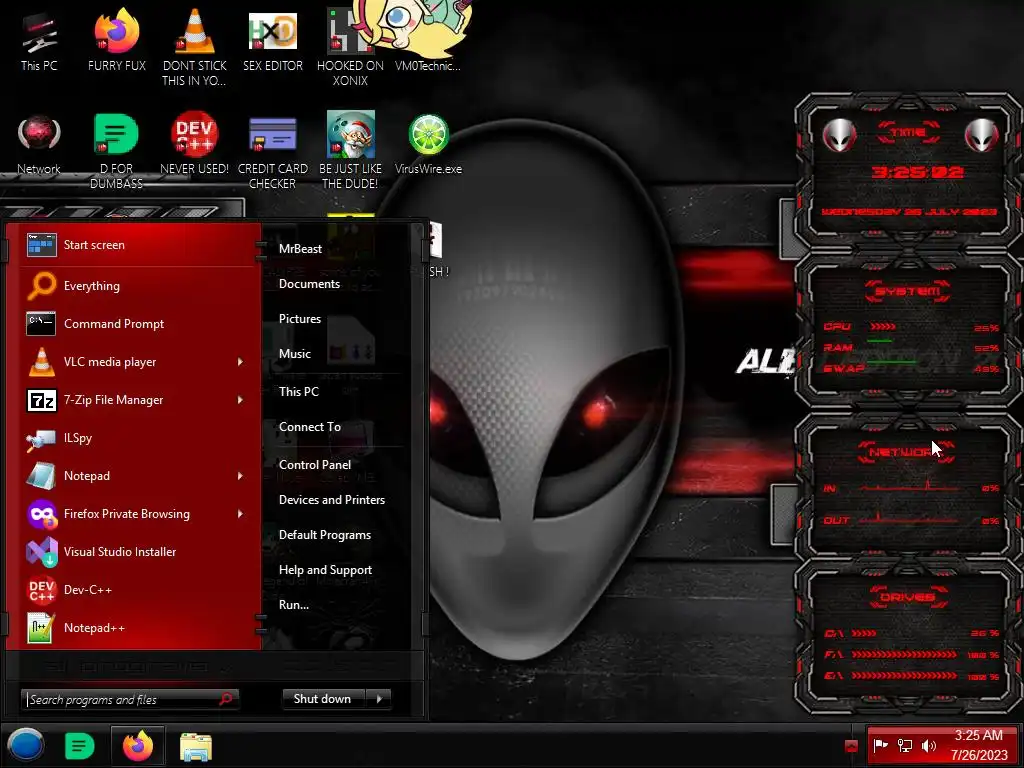Expand the 7-Zip File Manager jump list arrow

[x=240, y=400]
